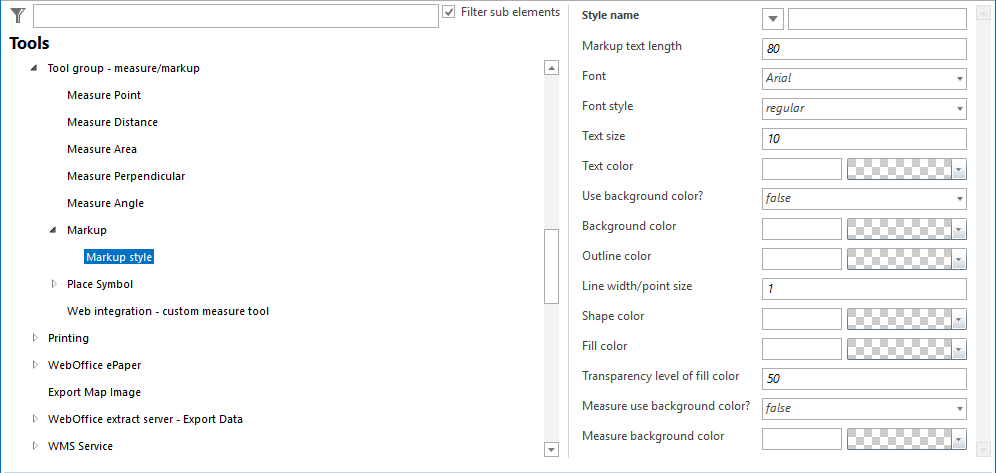
Task: Click tree scrollbar down arrow
Action: 551,450
